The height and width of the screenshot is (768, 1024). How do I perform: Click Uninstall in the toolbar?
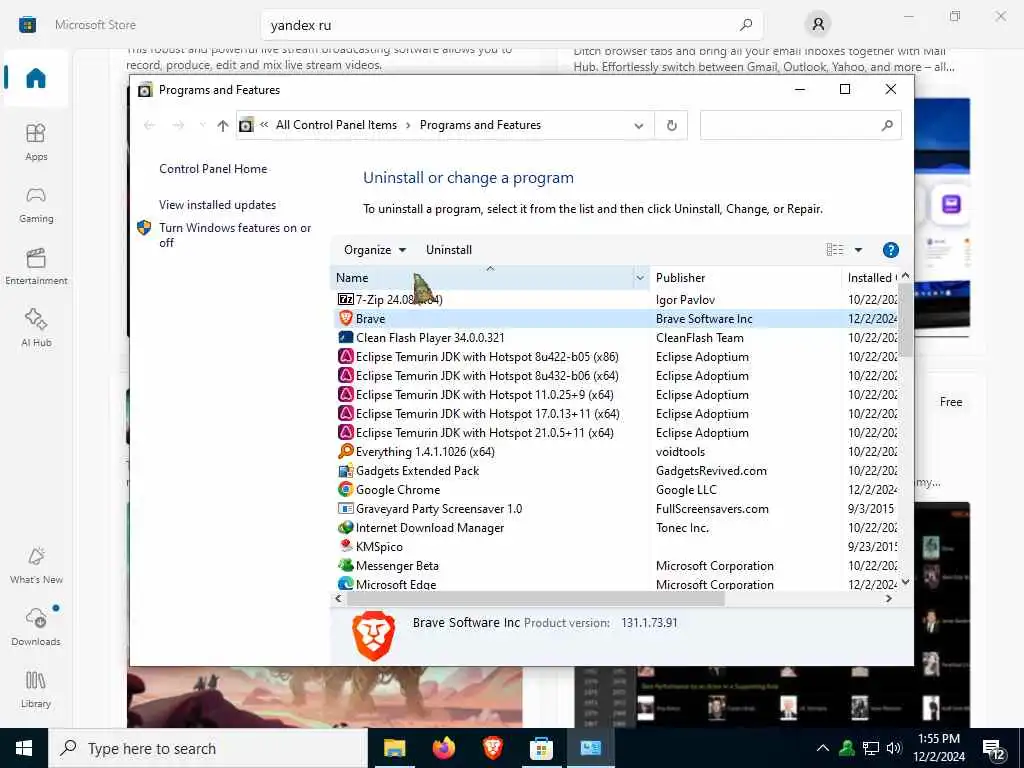tap(449, 250)
